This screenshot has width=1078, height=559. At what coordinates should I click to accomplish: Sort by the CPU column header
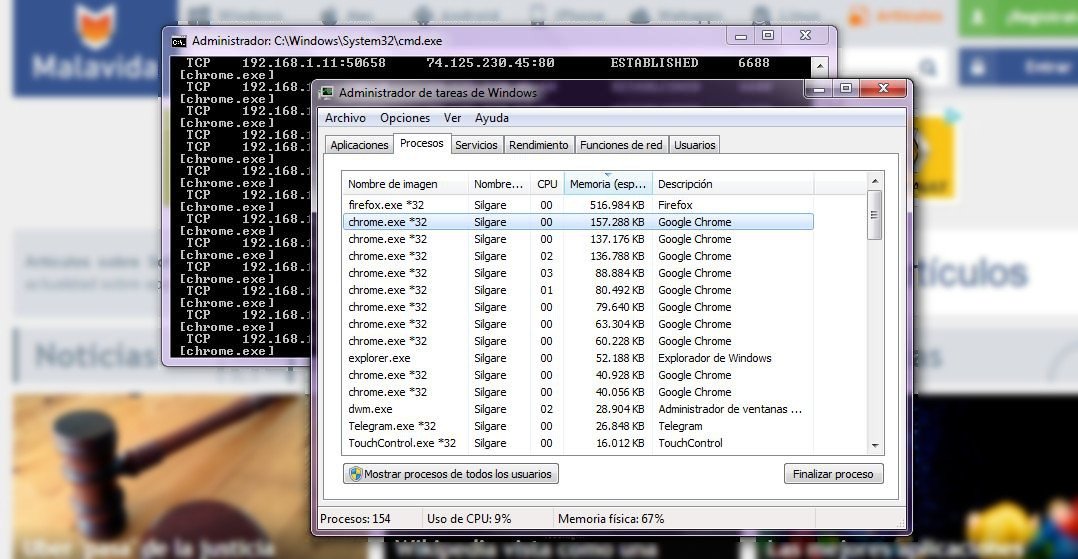547,184
